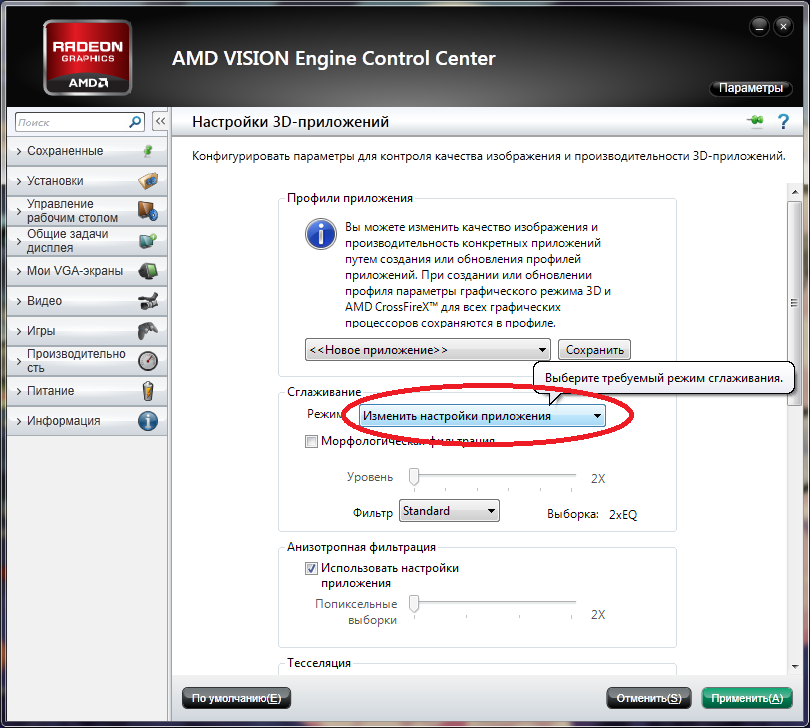The height and width of the screenshot is (728, 810).
Task: Click the Игры gamepad icon
Action: [x=148, y=331]
